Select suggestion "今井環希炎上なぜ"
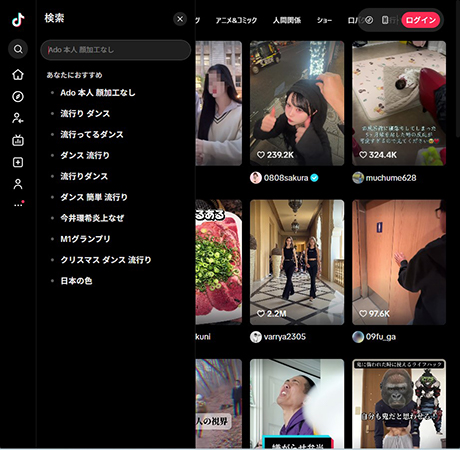Image resolution: width=460 pixels, height=450 pixels. coord(92,218)
